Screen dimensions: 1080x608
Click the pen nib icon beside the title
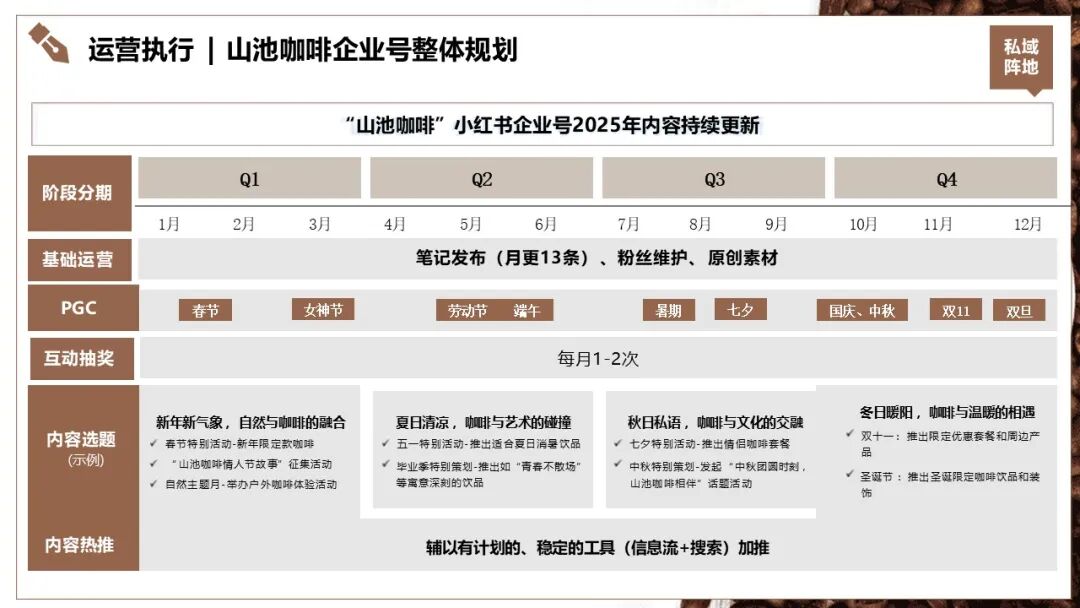48,43
